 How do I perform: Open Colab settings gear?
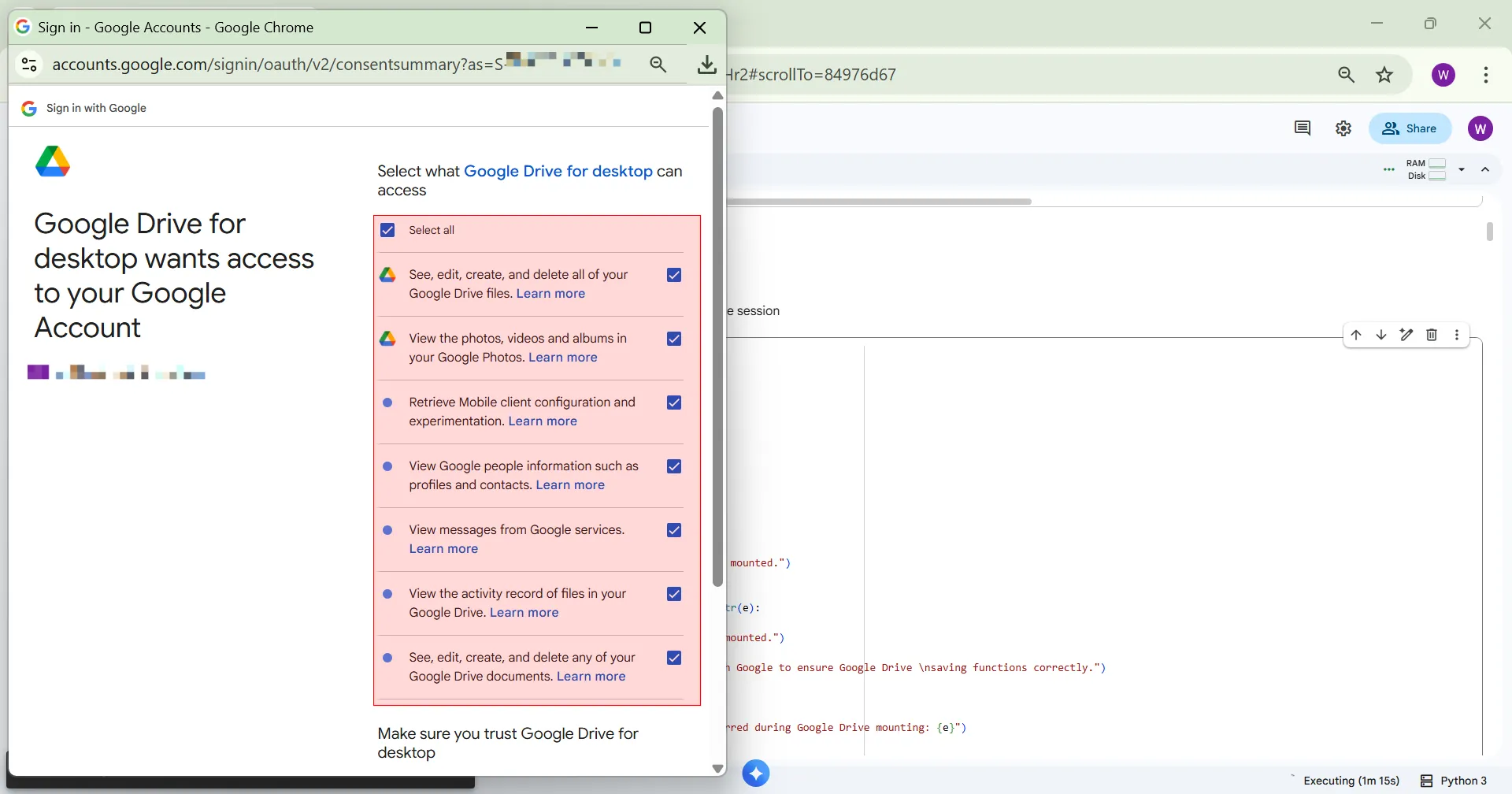[x=1343, y=128]
